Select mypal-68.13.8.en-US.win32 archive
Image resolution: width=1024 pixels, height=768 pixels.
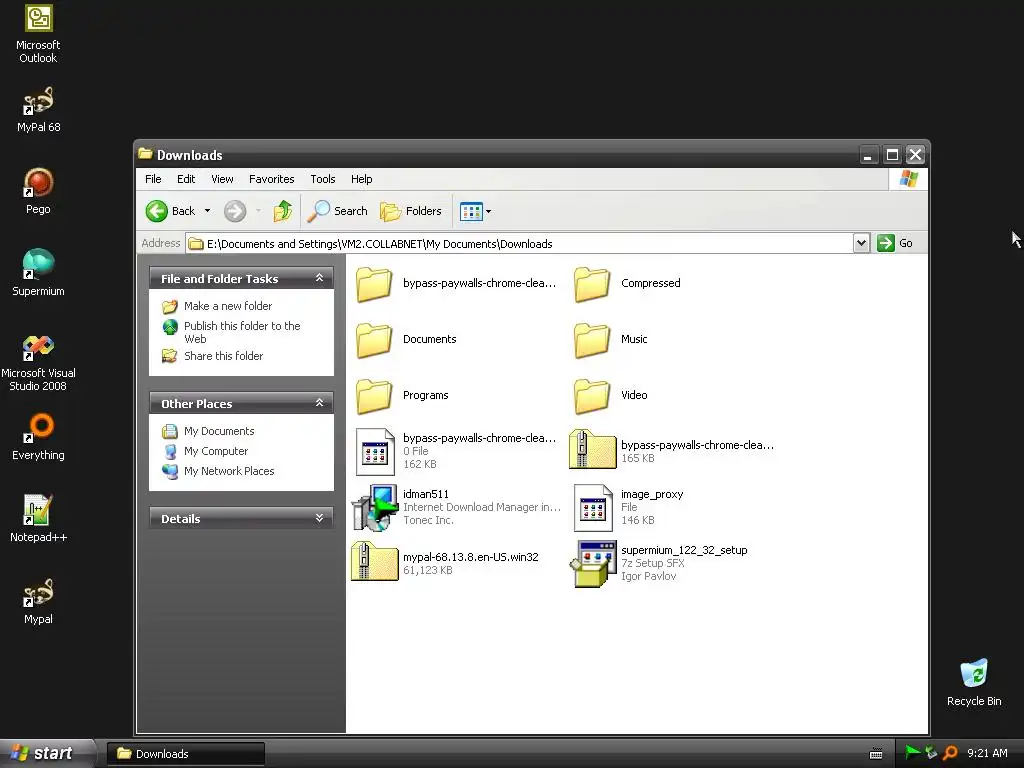pos(445,563)
